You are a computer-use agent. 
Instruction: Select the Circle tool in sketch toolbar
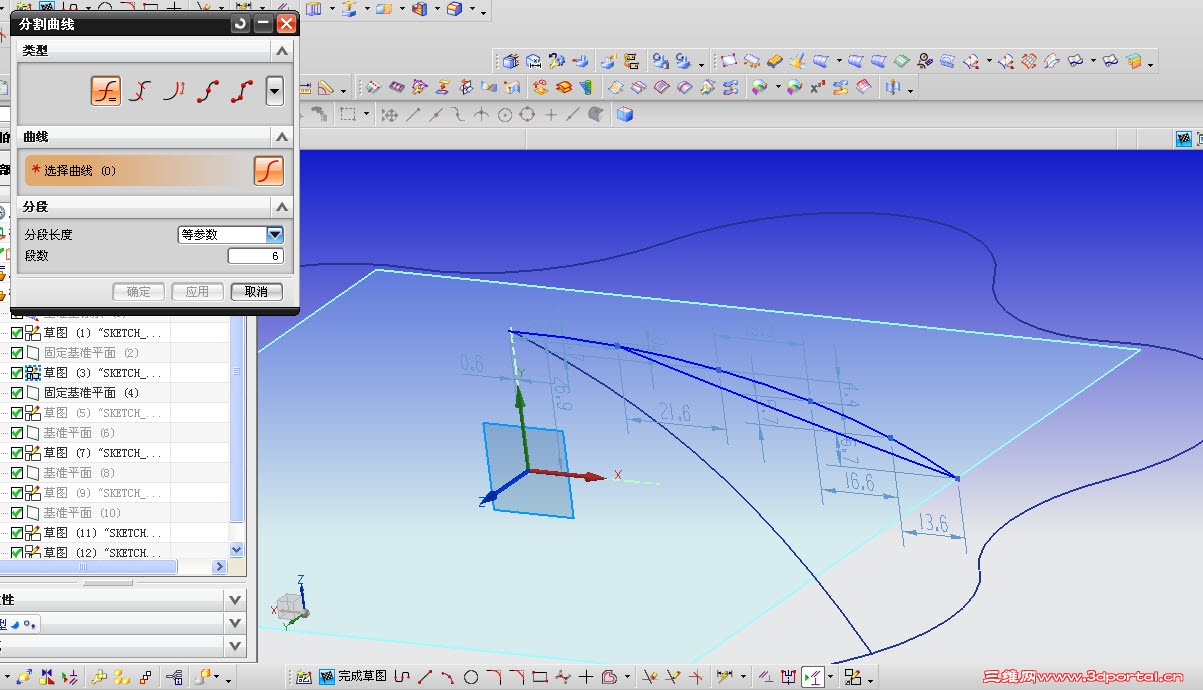pyautogui.click(x=471, y=677)
